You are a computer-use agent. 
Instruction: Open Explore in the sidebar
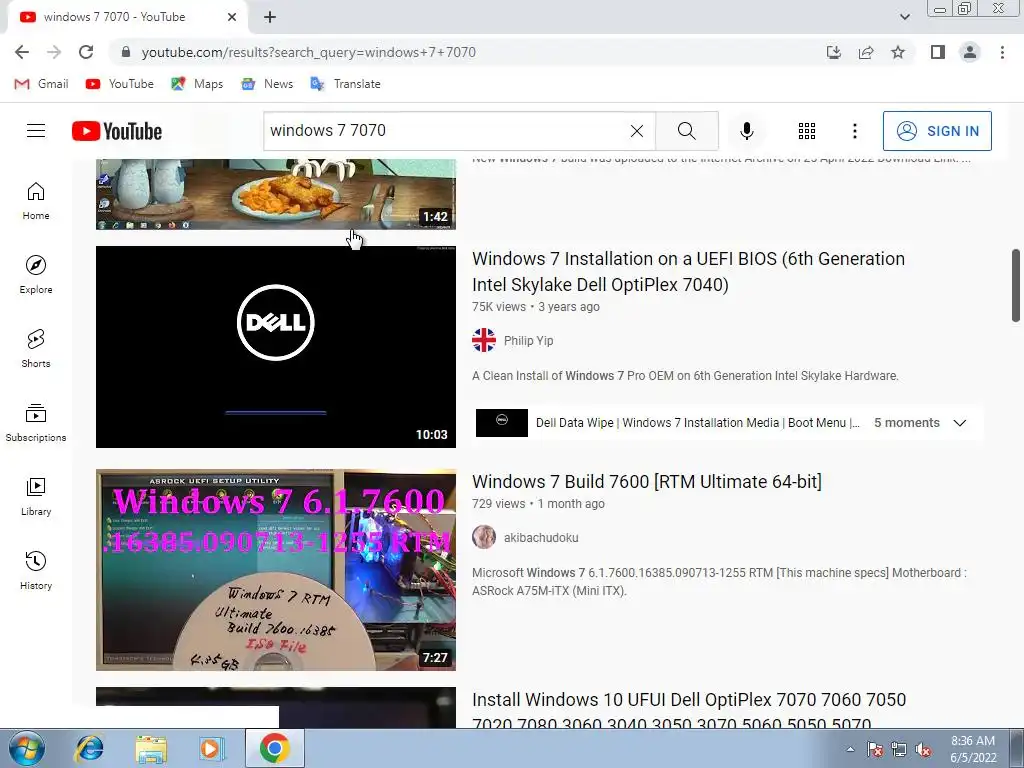(36, 274)
